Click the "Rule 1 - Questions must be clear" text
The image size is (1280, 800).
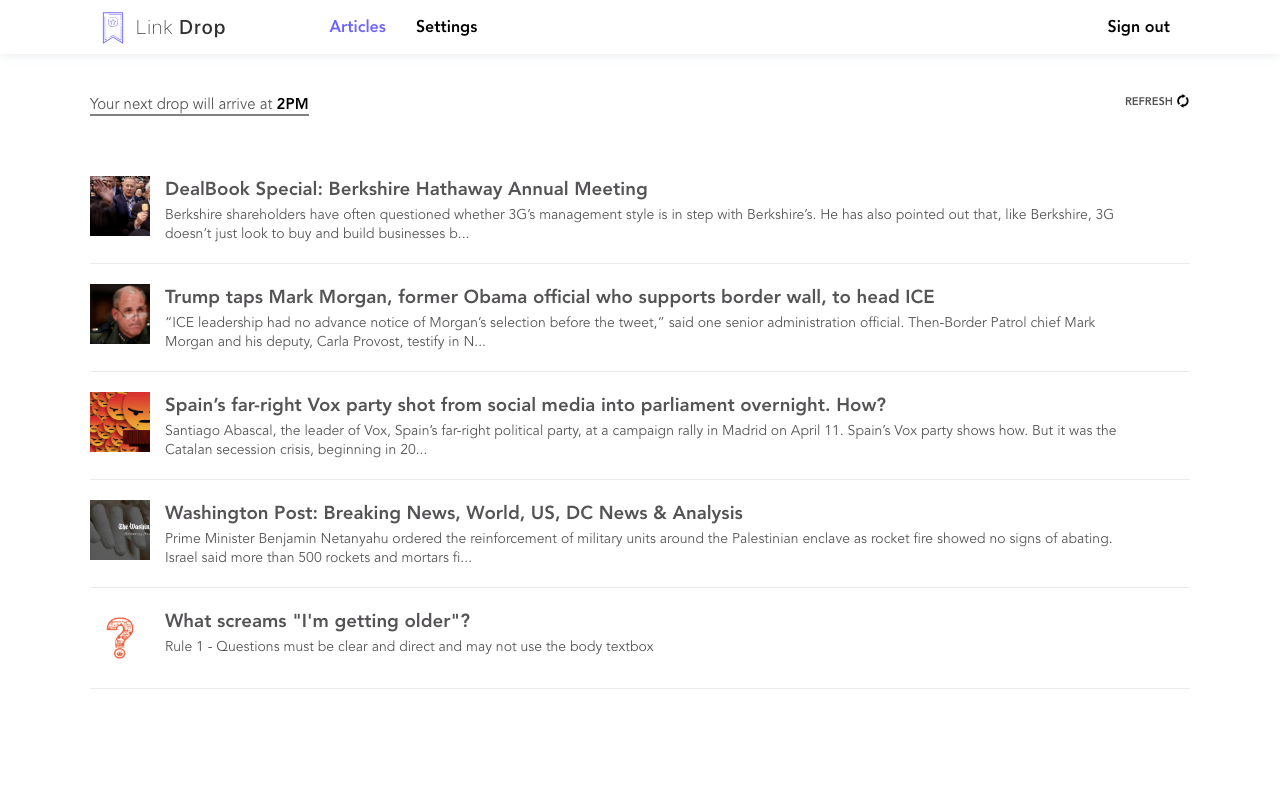tap(409, 647)
